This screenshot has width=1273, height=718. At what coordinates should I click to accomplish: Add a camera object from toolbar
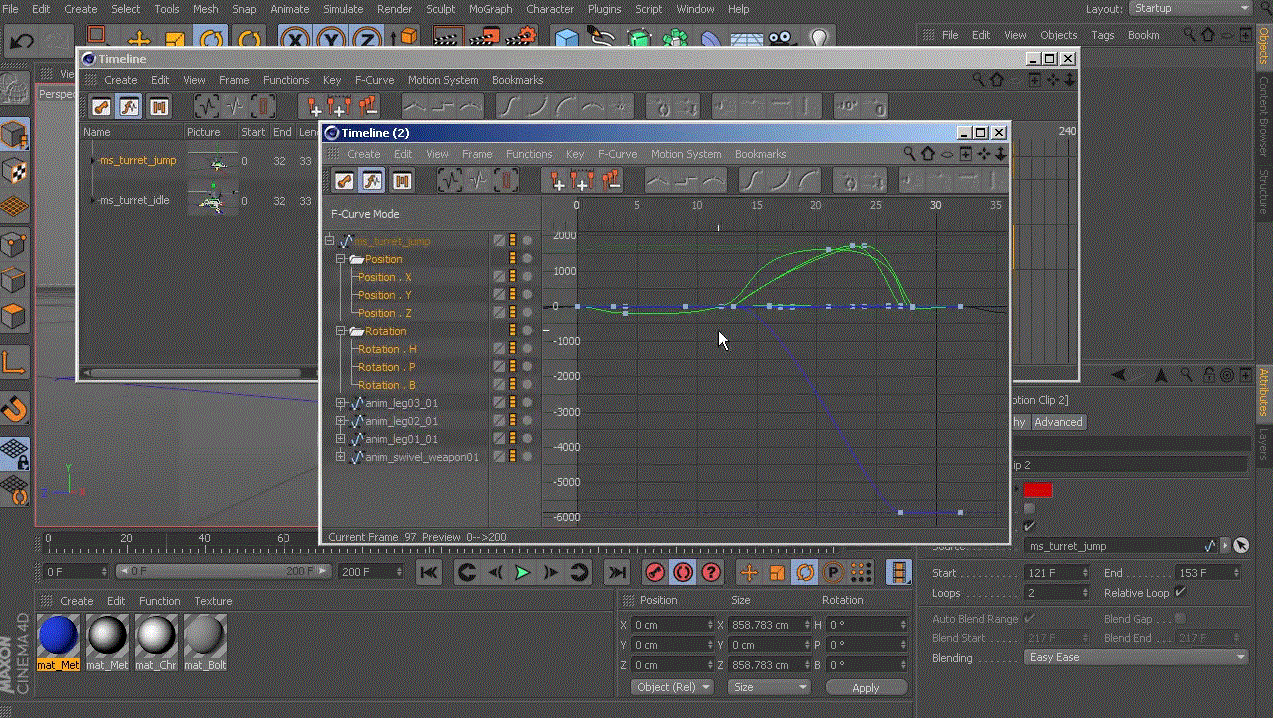[783, 40]
